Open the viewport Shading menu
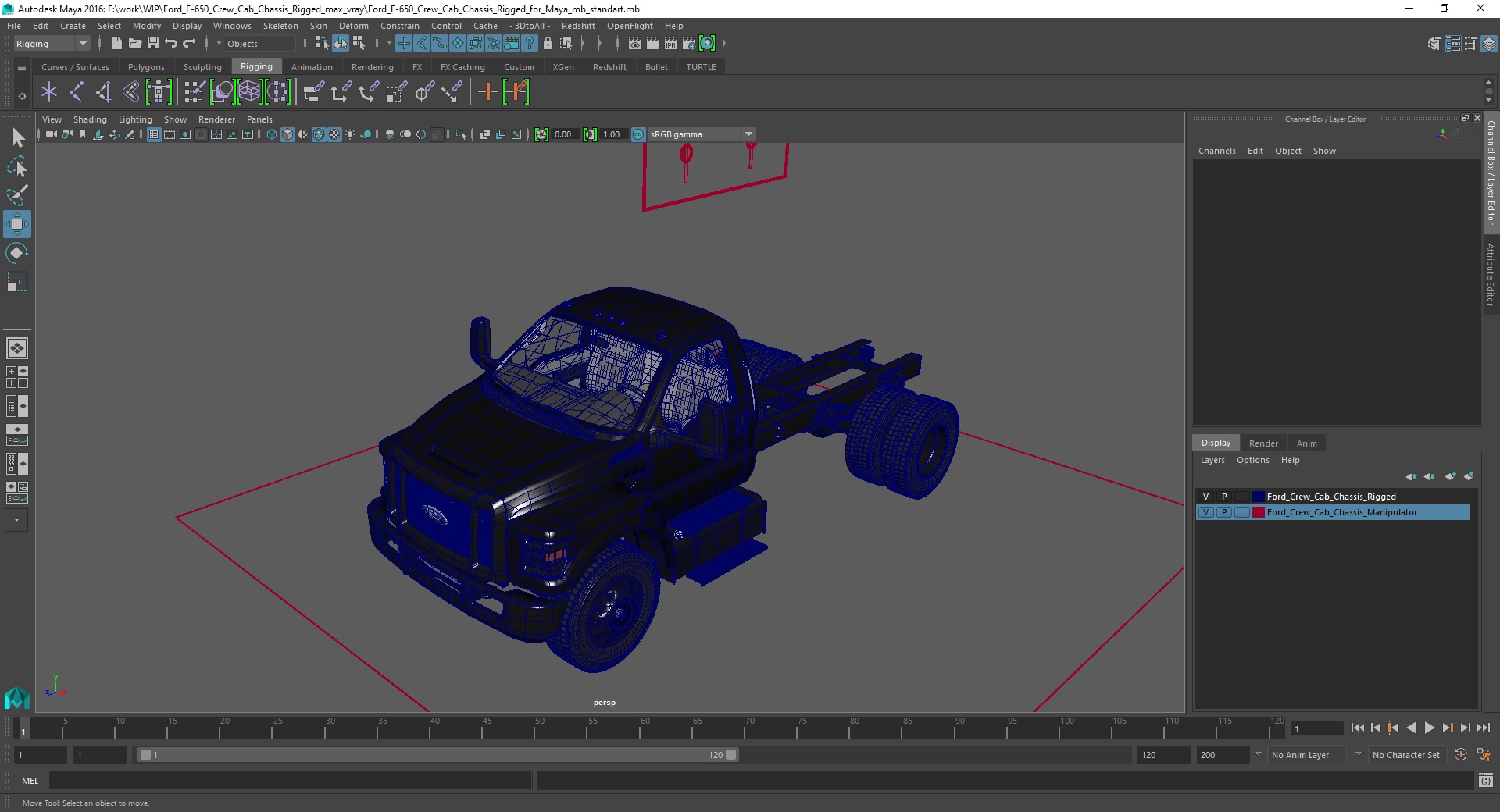This screenshot has height=812, width=1500. pyautogui.click(x=90, y=119)
